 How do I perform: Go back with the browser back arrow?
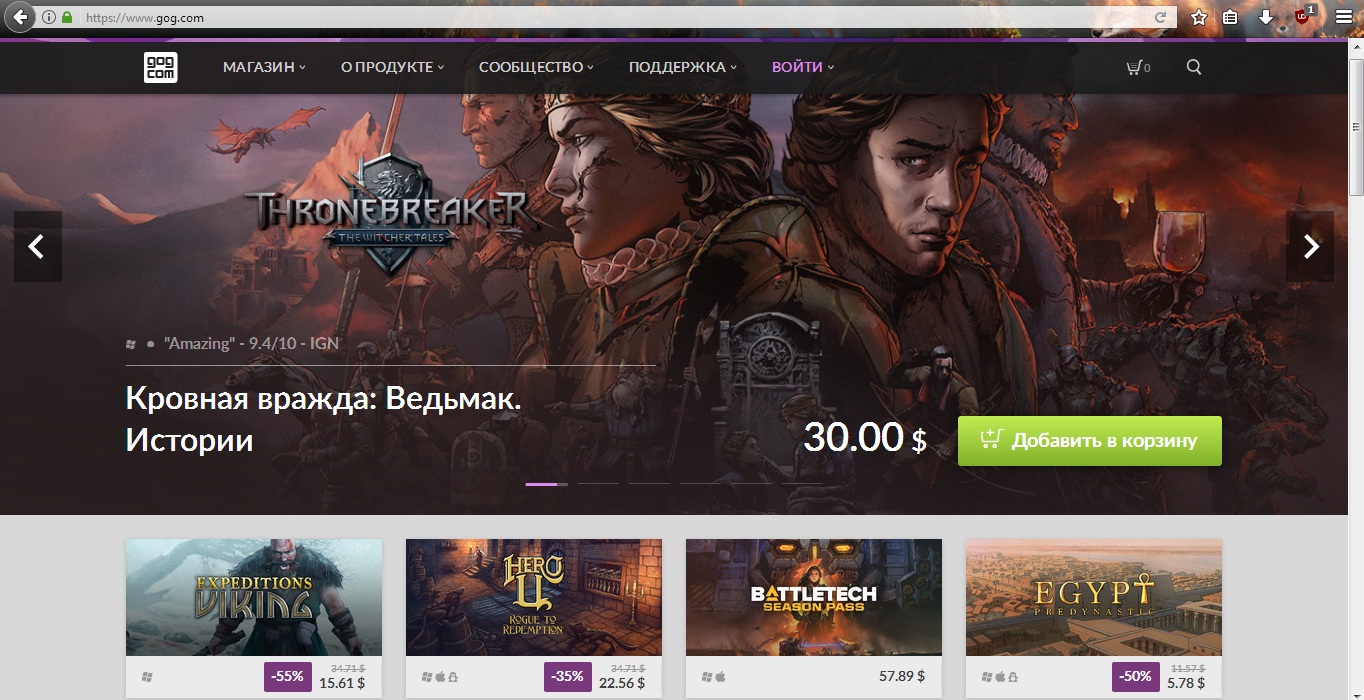pyautogui.click(x=19, y=18)
